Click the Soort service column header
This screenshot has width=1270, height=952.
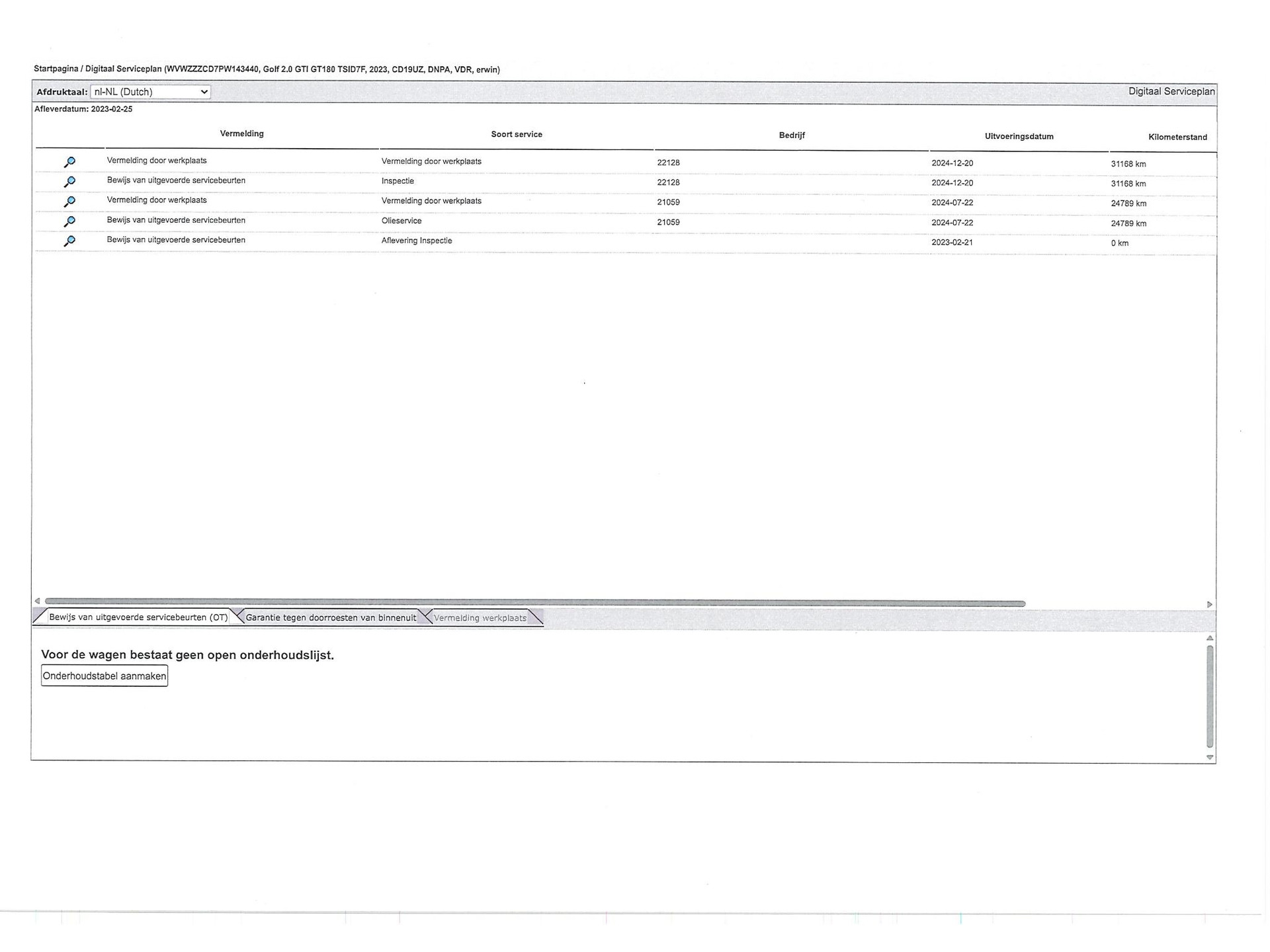tap(516, 134)
